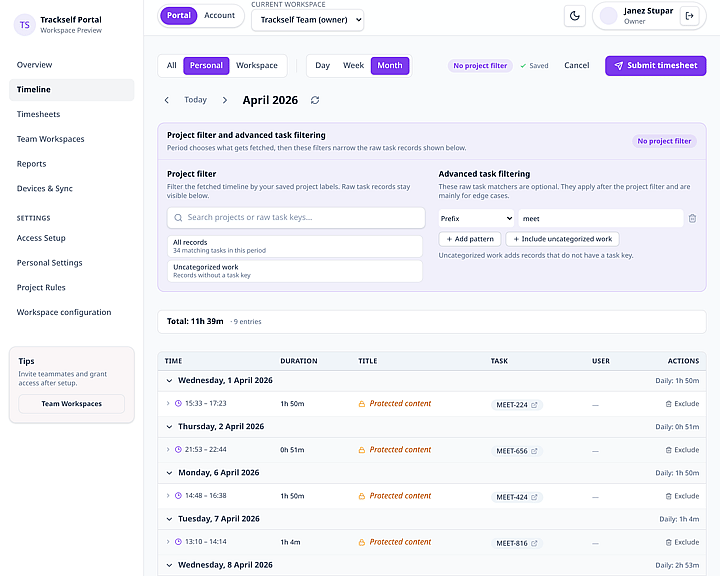This screenshot has height=576, width=720.
Task: Open Workspace configuration in the sidebar
Action: point(72,312)
